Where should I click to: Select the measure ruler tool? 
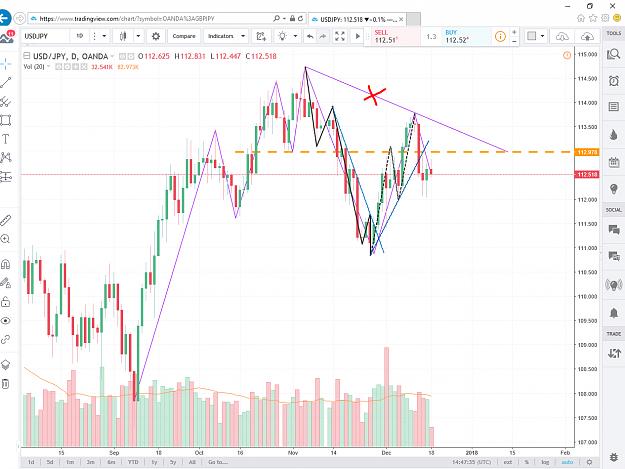[x=6, y=220]
